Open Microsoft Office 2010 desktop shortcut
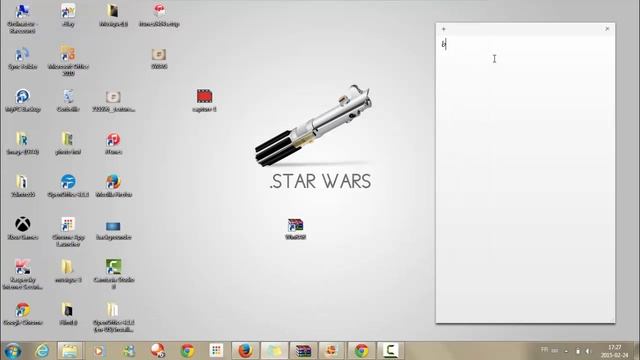The image size is (640, 360). [x=68, y=60]
